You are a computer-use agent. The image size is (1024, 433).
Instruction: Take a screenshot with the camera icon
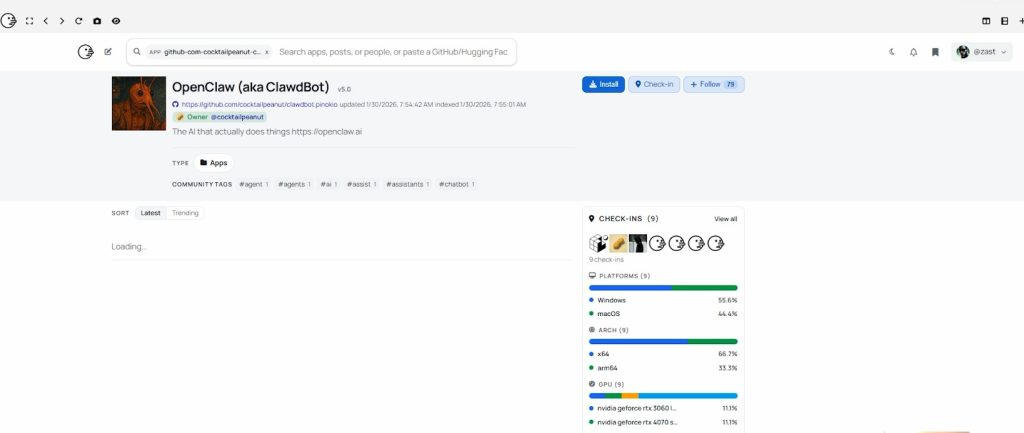(x=97, y=21)
